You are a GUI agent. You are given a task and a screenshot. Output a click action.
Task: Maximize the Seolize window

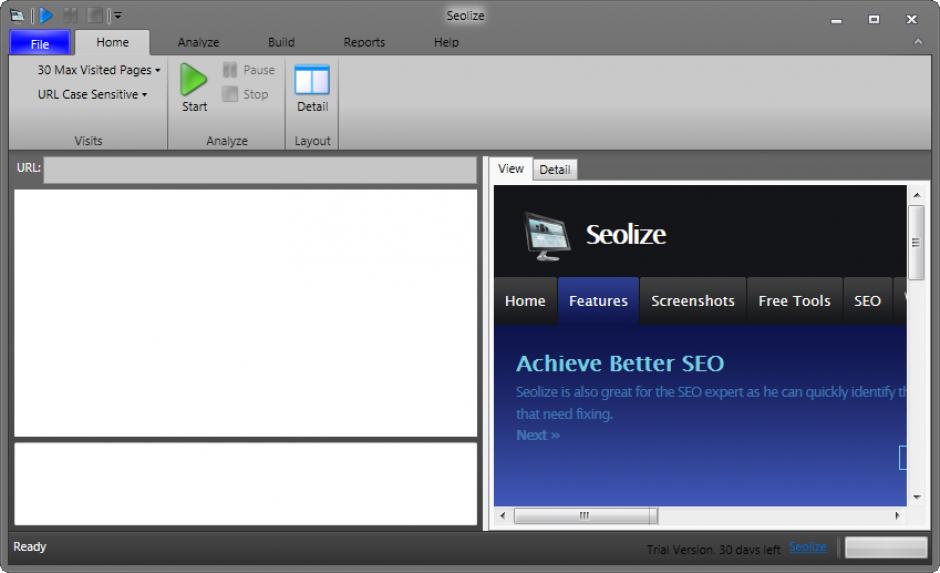tap(874, 20)
